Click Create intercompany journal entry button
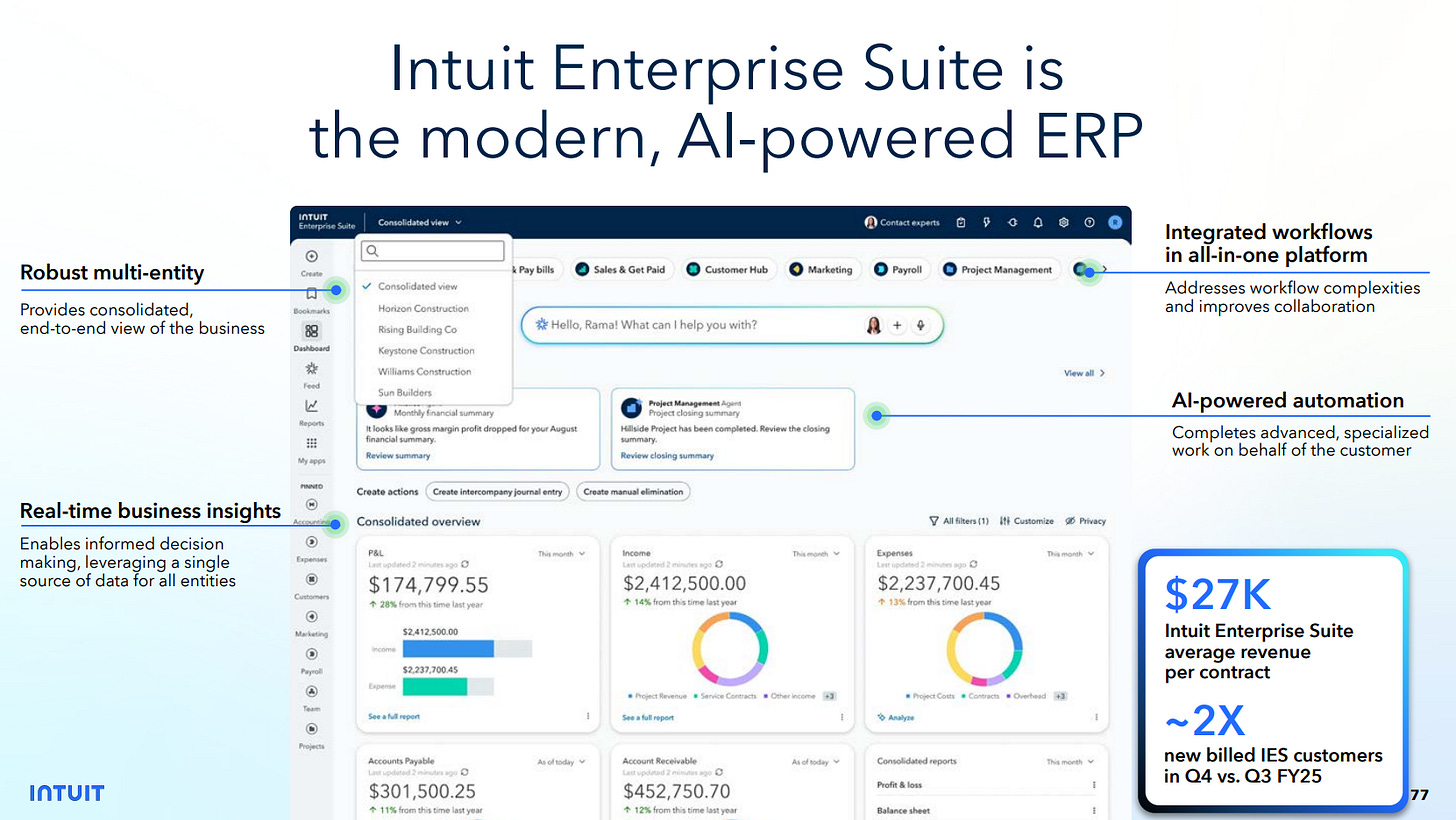 coord(498,491)
